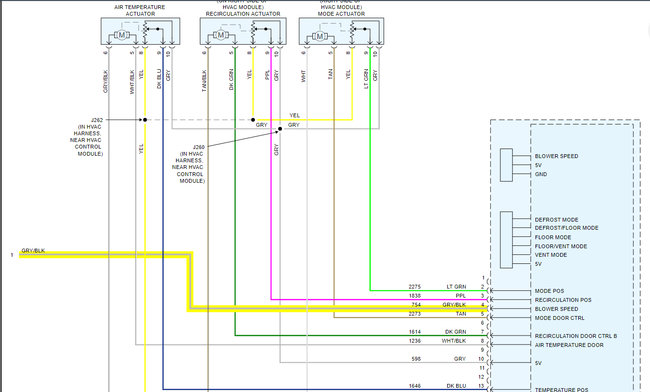Click the 'MODE POS' pin label

click(549, 291)
